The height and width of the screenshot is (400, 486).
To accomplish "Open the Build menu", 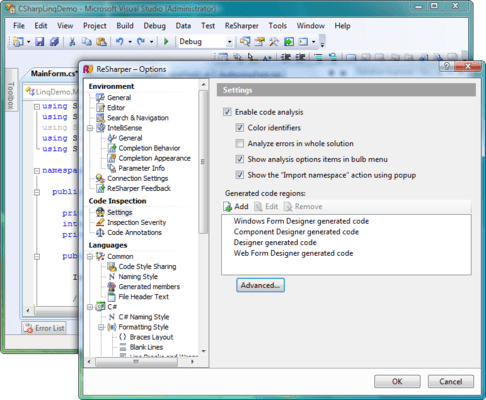I will [x=125, y=26].
